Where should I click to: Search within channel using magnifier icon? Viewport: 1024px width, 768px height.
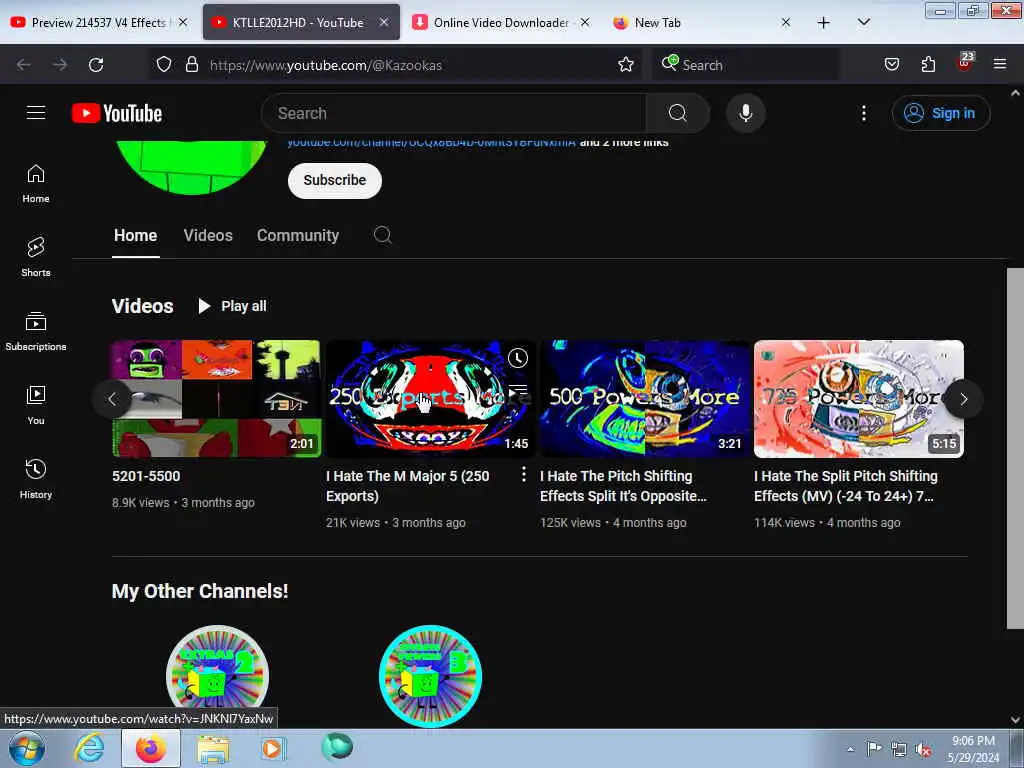(x=383, y=235)
